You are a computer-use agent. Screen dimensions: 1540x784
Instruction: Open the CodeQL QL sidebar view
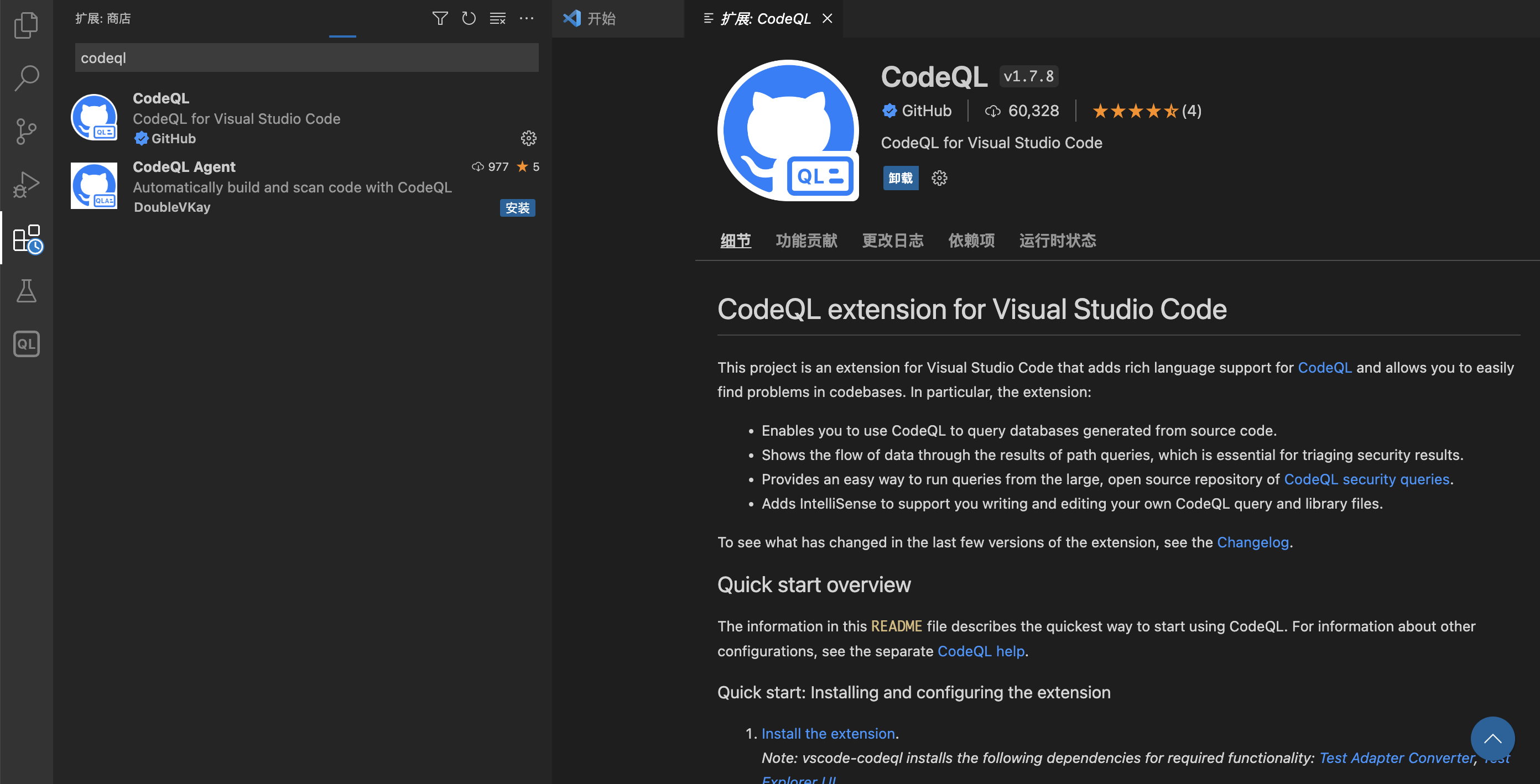pyautogui.click(x=27, y=343)
